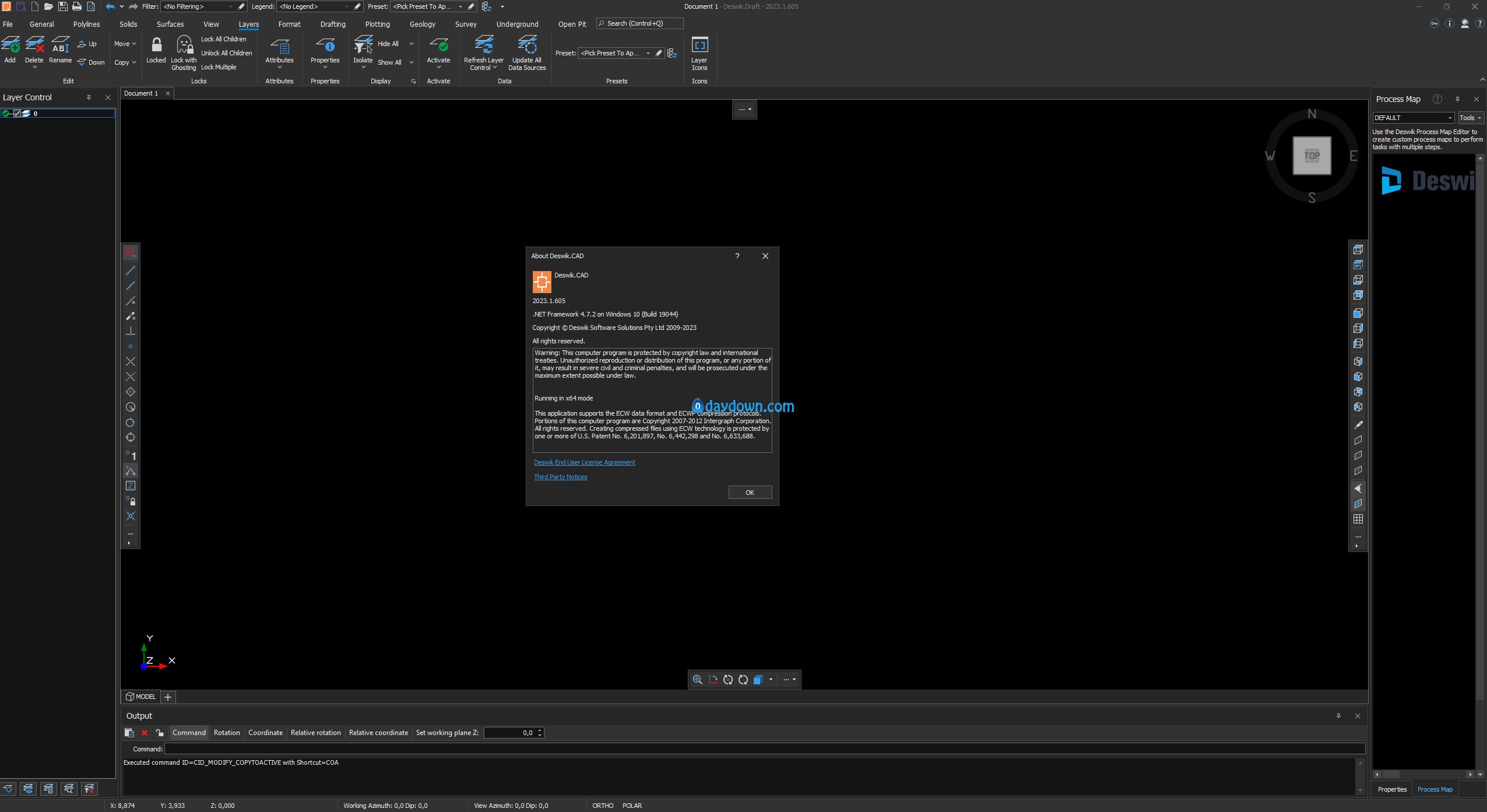Click the red disable-snaps icon in snap toolbar
The height and width of the screenshot is (812, 1487).
[x=131, y=252]
